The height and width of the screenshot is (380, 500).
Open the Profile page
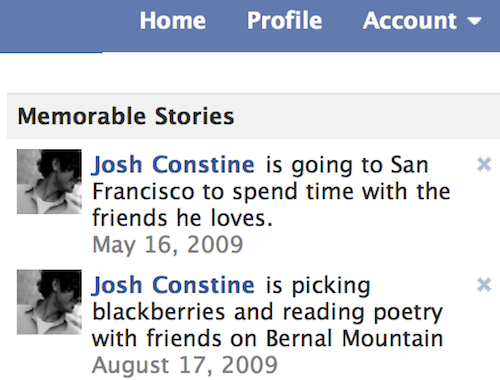pyautogui.click(x=284, y=21)
